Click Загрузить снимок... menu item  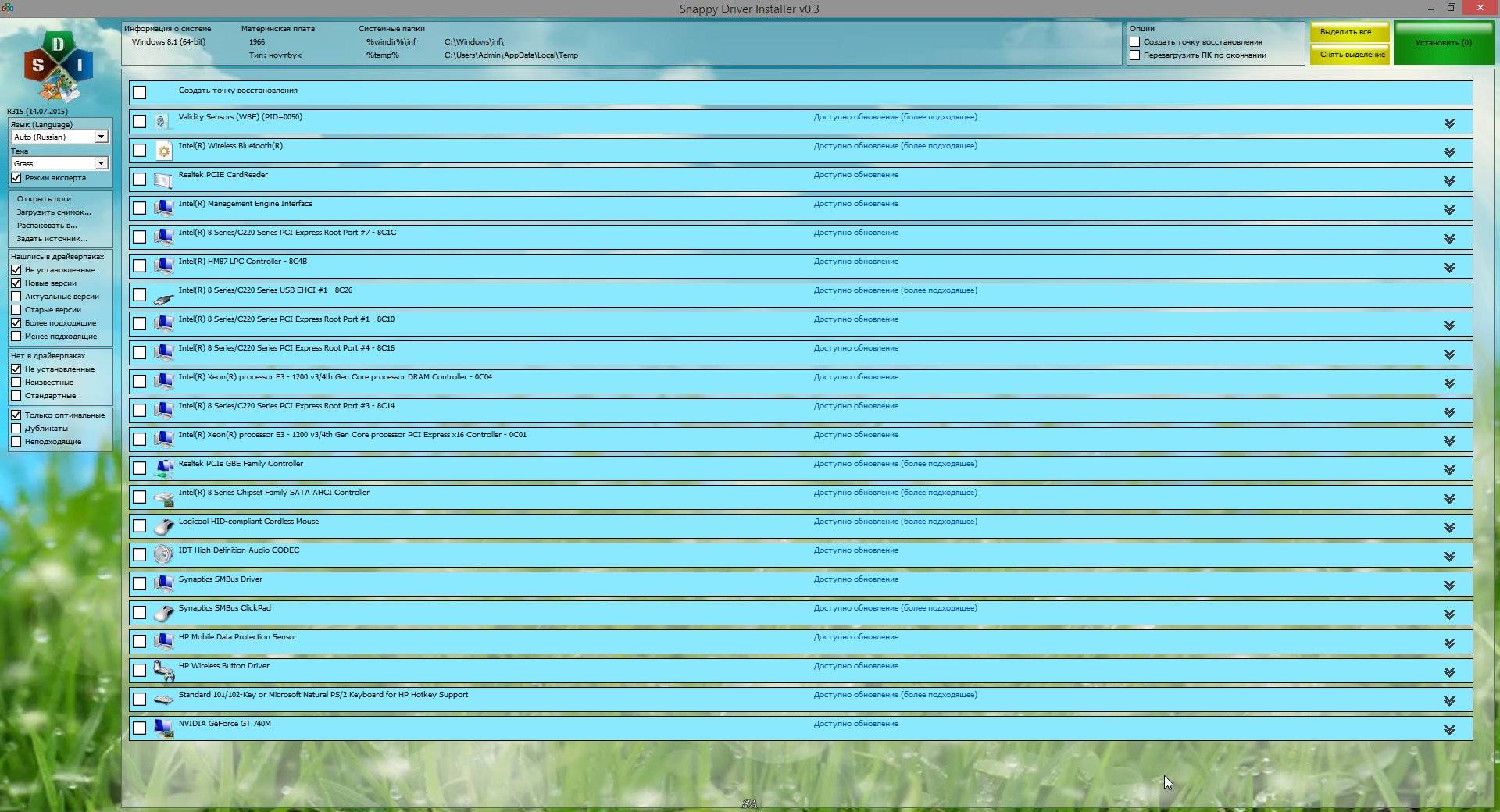(x=54, y=212)
